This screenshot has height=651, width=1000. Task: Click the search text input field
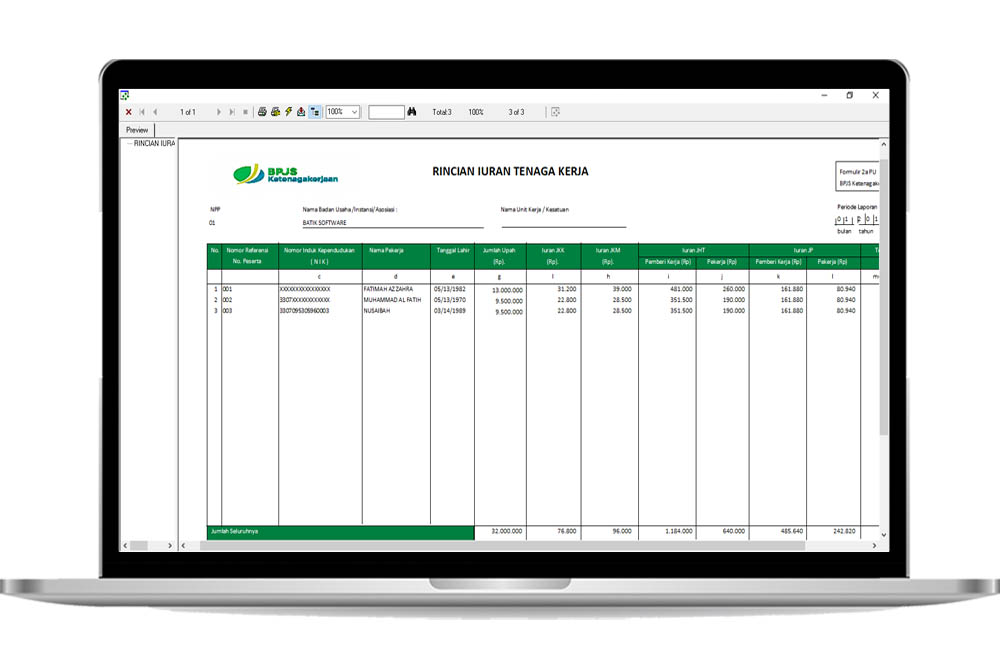pyautogui.click(x=385, y=112)
